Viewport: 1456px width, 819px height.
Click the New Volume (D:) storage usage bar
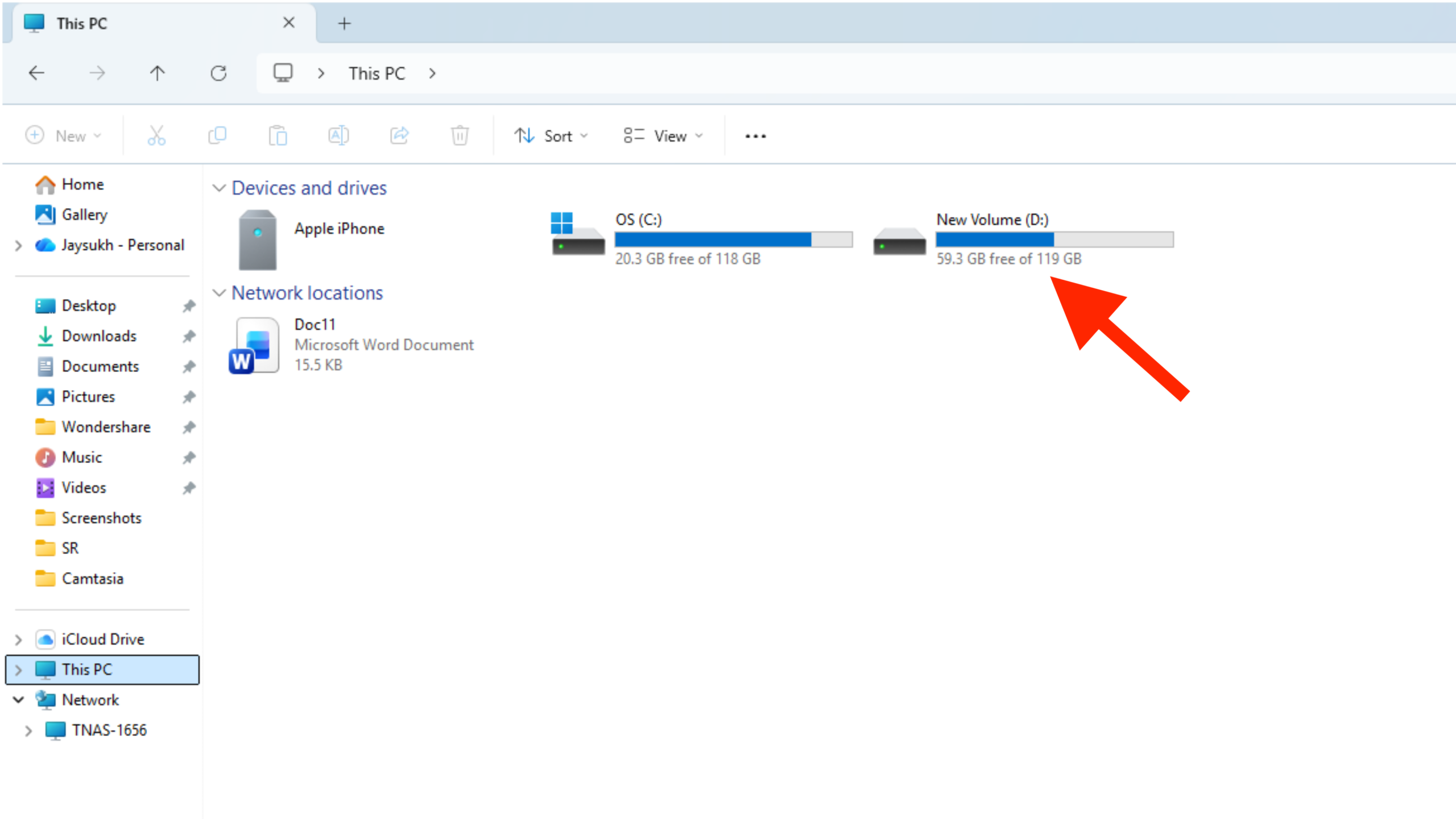tap(1055, 239)
